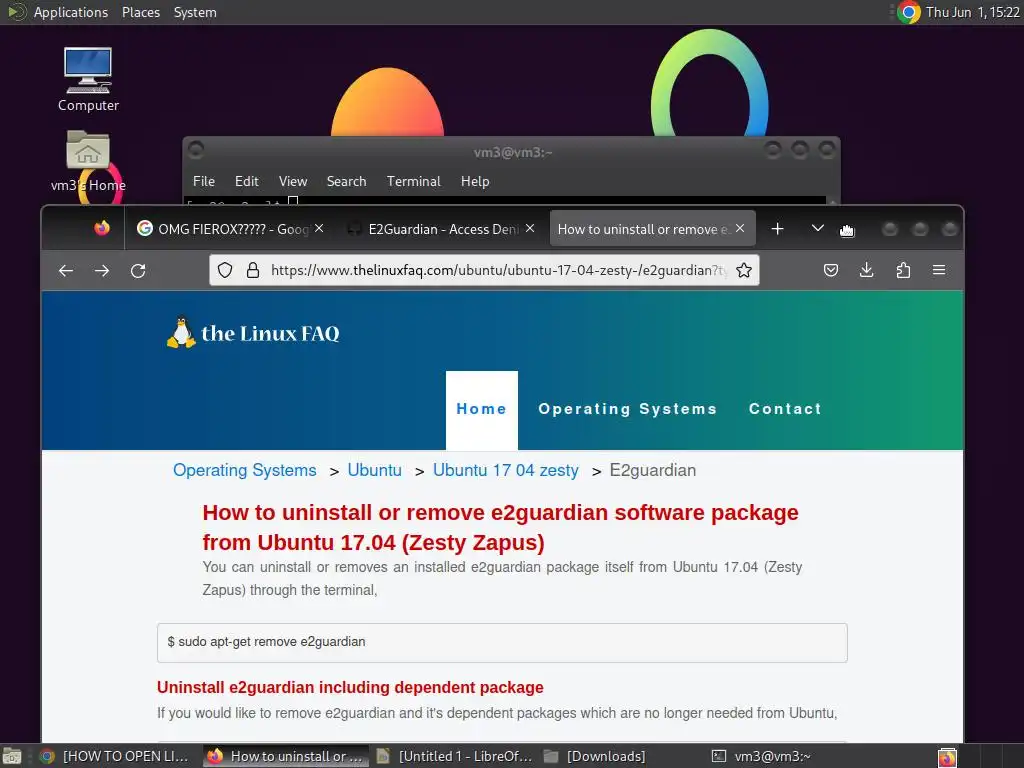This screenshot has width=1024, height=768.
Task: Open a new Firefox tab
Action: coord(777,229)
